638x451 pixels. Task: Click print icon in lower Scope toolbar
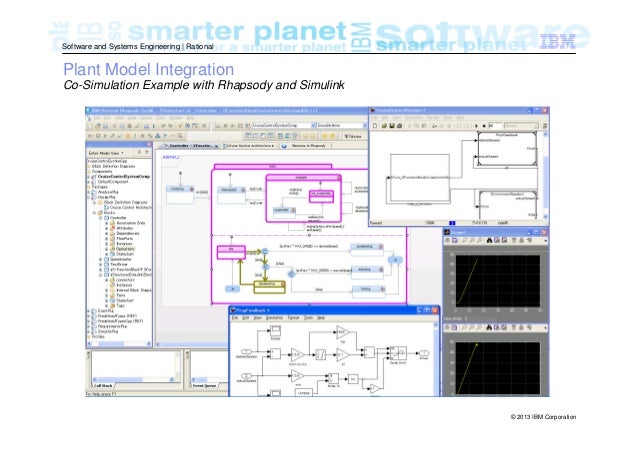click(x=447, y=328)
